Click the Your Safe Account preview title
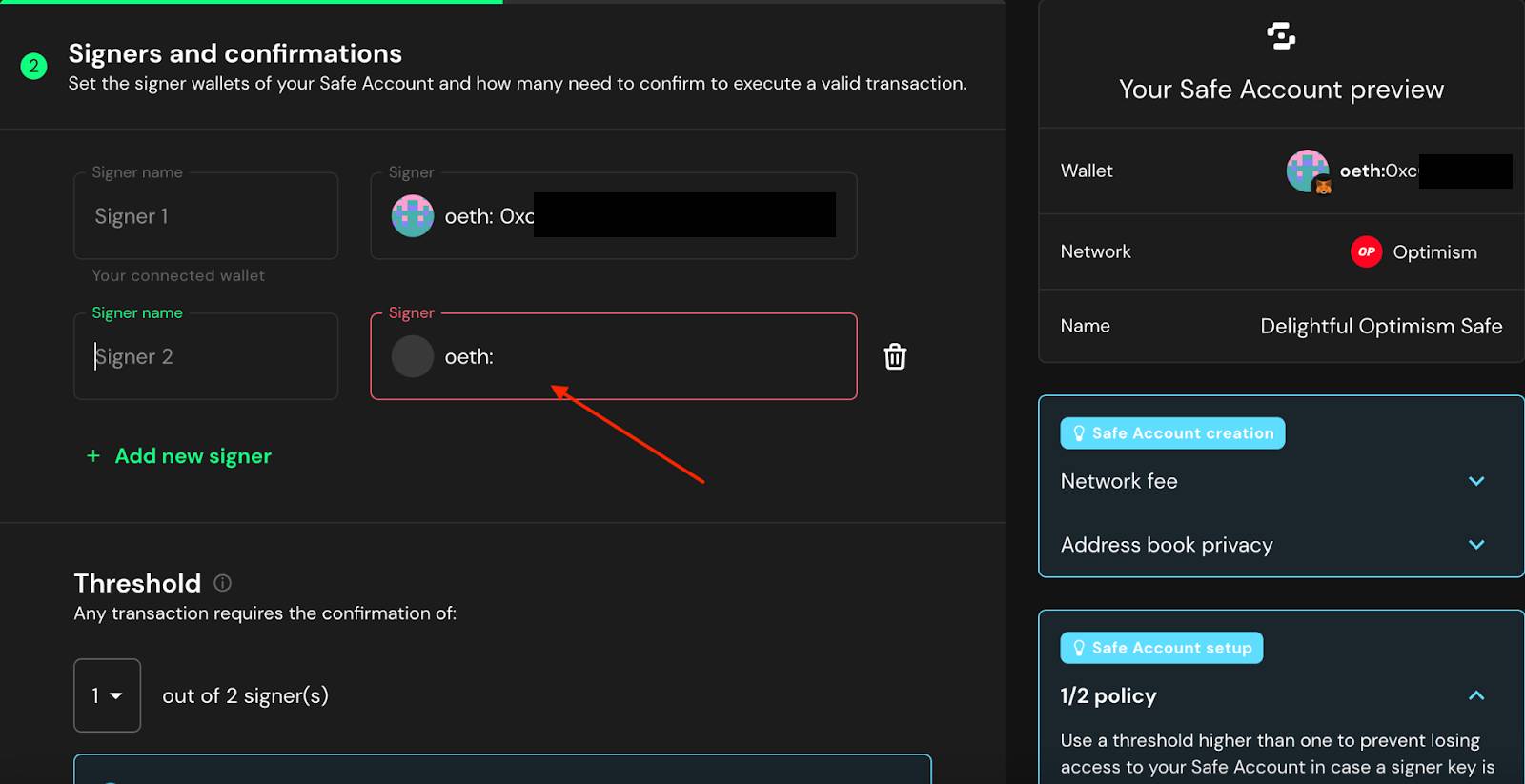 pos(1281,90)
